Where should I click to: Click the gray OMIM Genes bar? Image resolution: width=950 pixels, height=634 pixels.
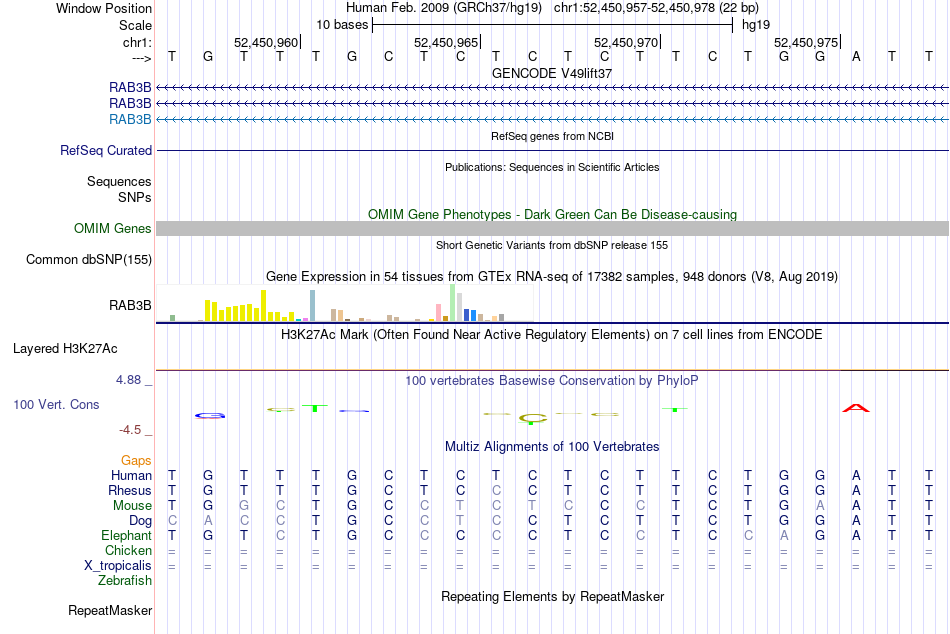click(x=552, y=229)
